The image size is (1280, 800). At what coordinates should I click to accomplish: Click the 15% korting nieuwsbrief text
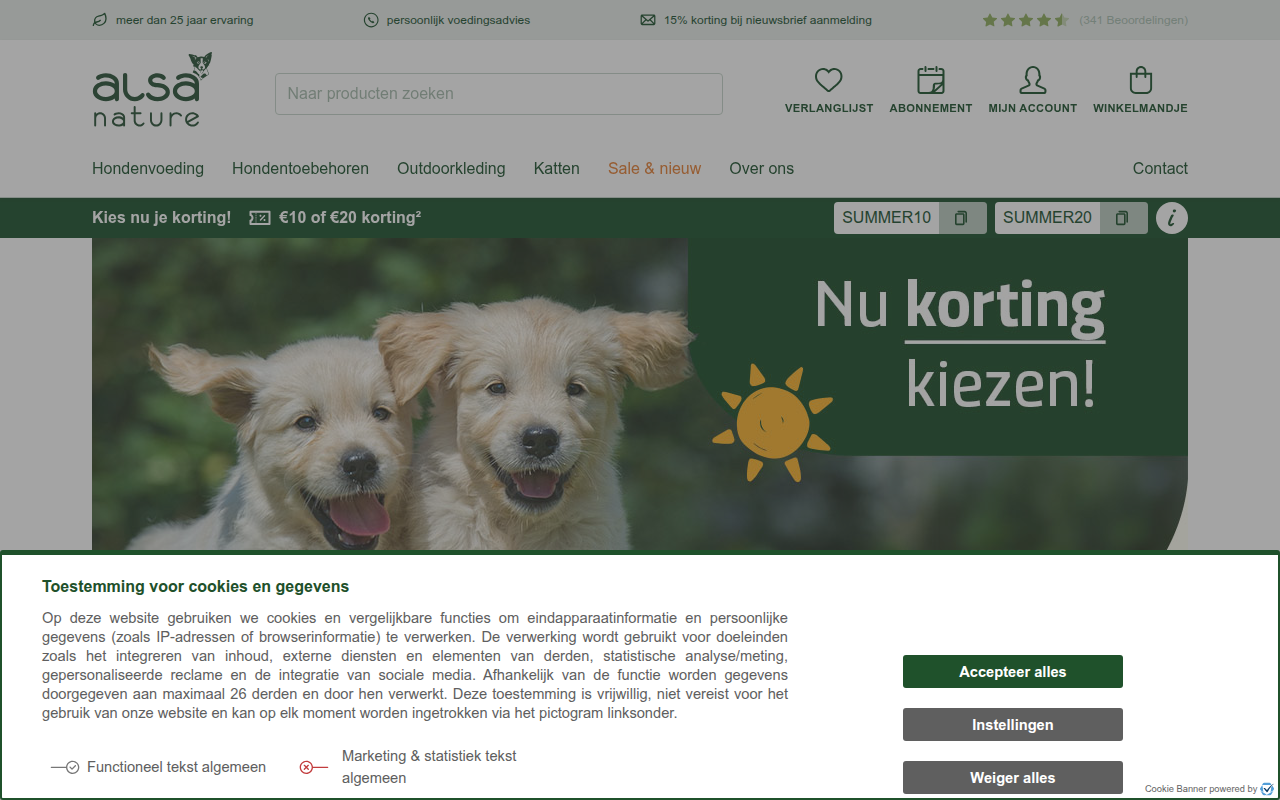point(768,20)
